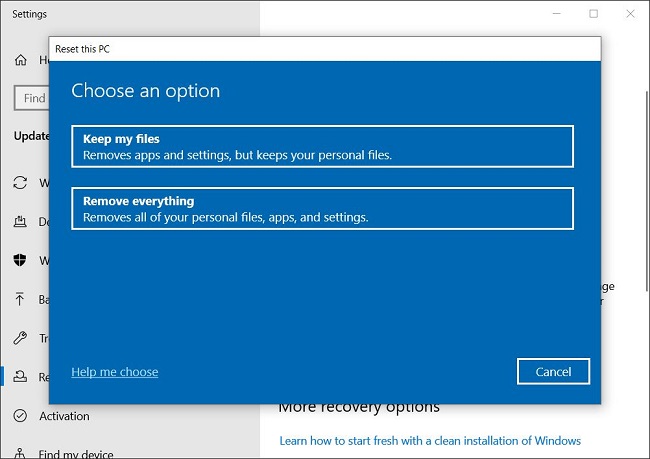Open the Backup upward arrow icon
Viewport: 650px width, 459px height.
tap(19, 299)
